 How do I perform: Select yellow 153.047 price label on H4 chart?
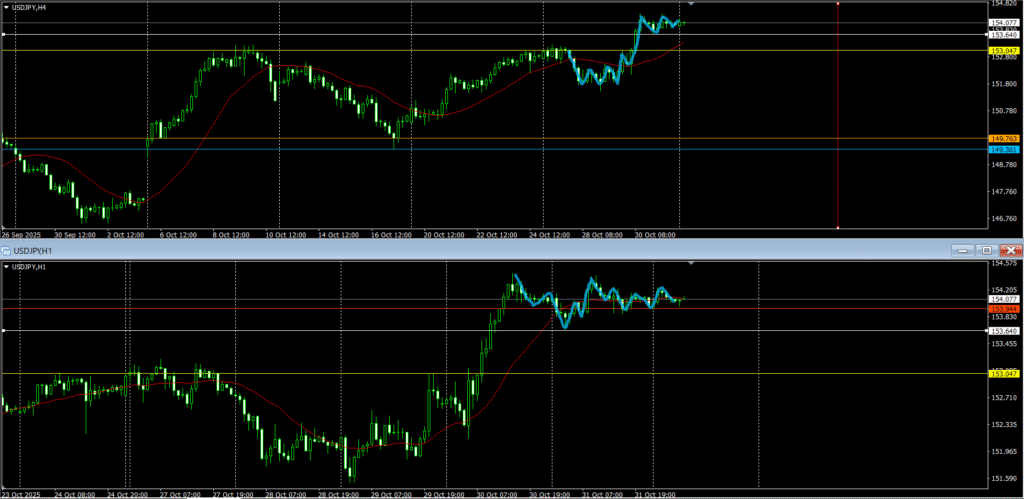[x=1002, y=50]
